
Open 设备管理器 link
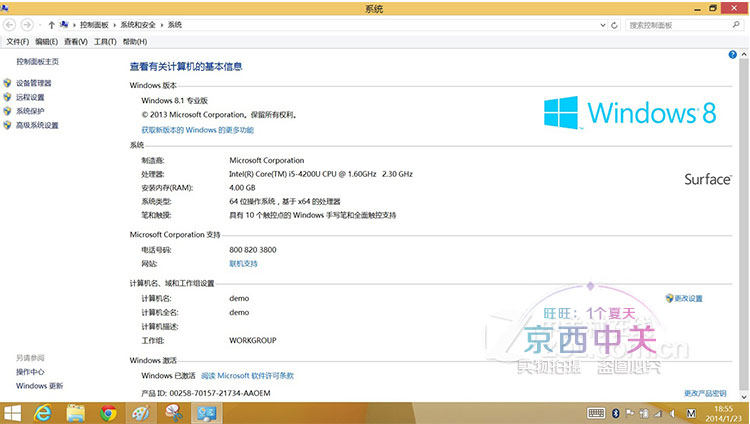tap(33, 83)
